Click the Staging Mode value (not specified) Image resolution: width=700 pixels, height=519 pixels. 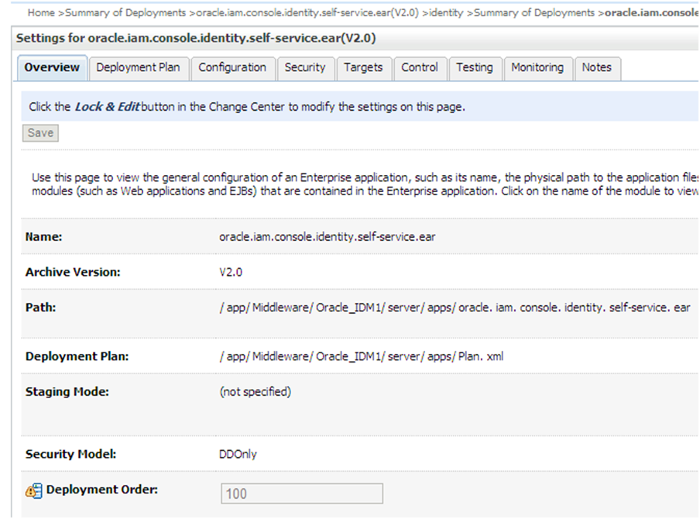(255, 392)
